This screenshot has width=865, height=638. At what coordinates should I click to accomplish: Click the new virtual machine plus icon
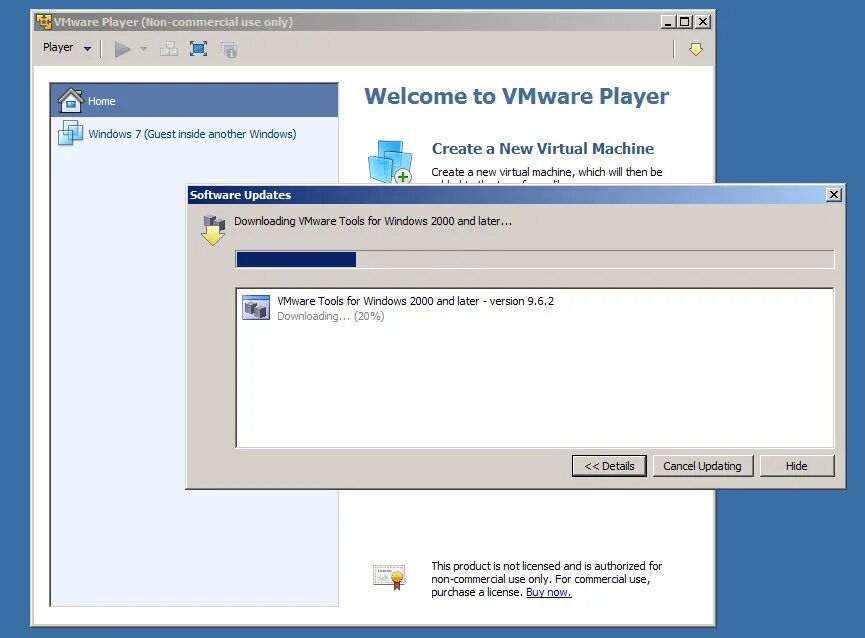[x=390, y=162]
